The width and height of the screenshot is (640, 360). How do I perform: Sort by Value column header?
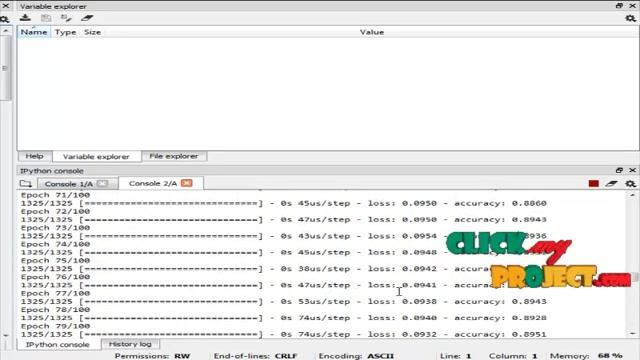[372, 32]
